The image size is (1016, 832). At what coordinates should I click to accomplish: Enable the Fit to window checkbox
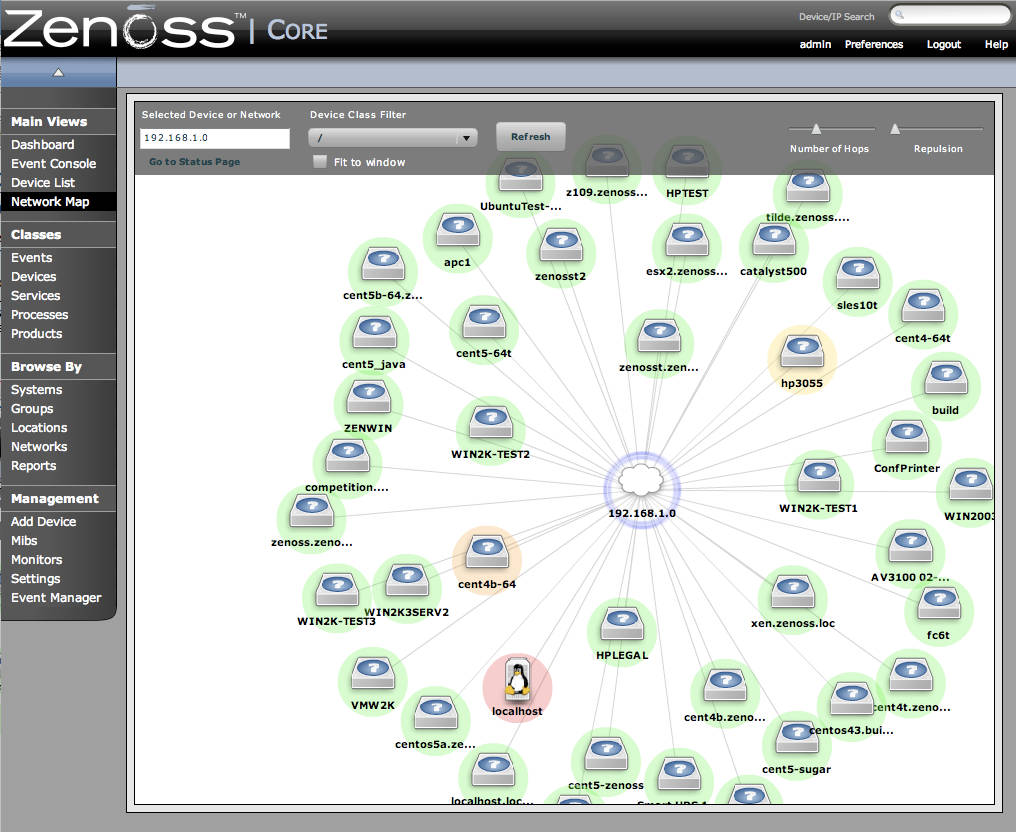(x=320, y=162)
